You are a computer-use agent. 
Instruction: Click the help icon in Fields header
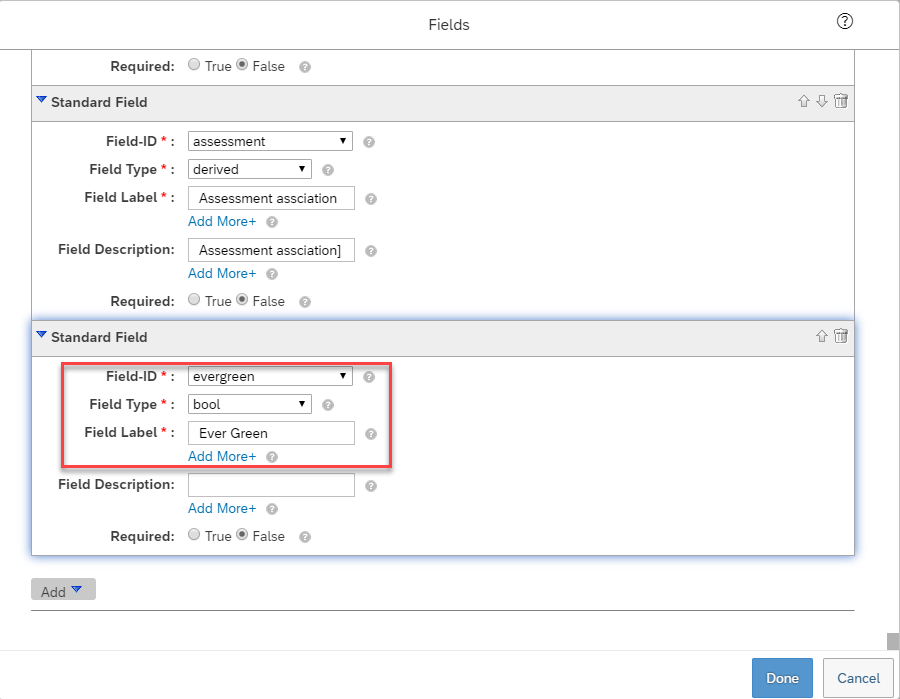click(844, 22)
